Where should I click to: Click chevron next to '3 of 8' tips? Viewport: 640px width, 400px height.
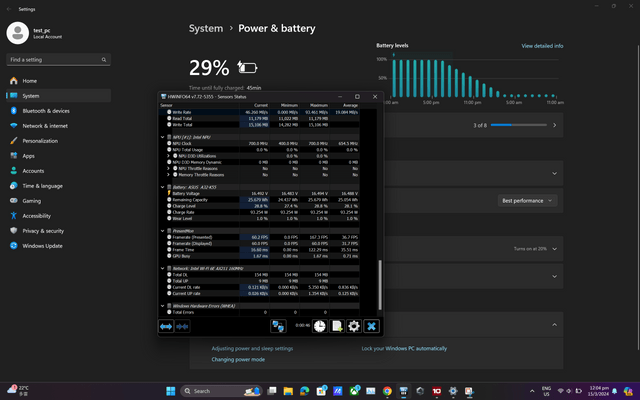coord(554,125)
